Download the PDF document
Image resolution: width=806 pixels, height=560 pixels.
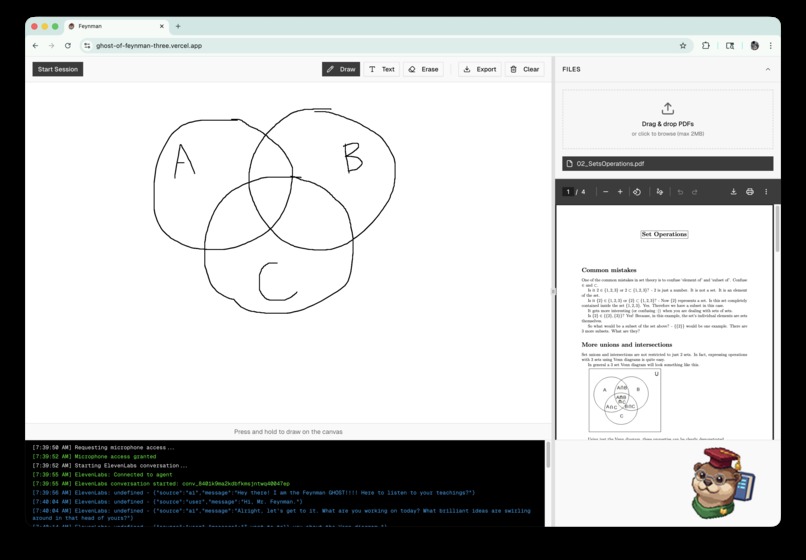point(734,192)
